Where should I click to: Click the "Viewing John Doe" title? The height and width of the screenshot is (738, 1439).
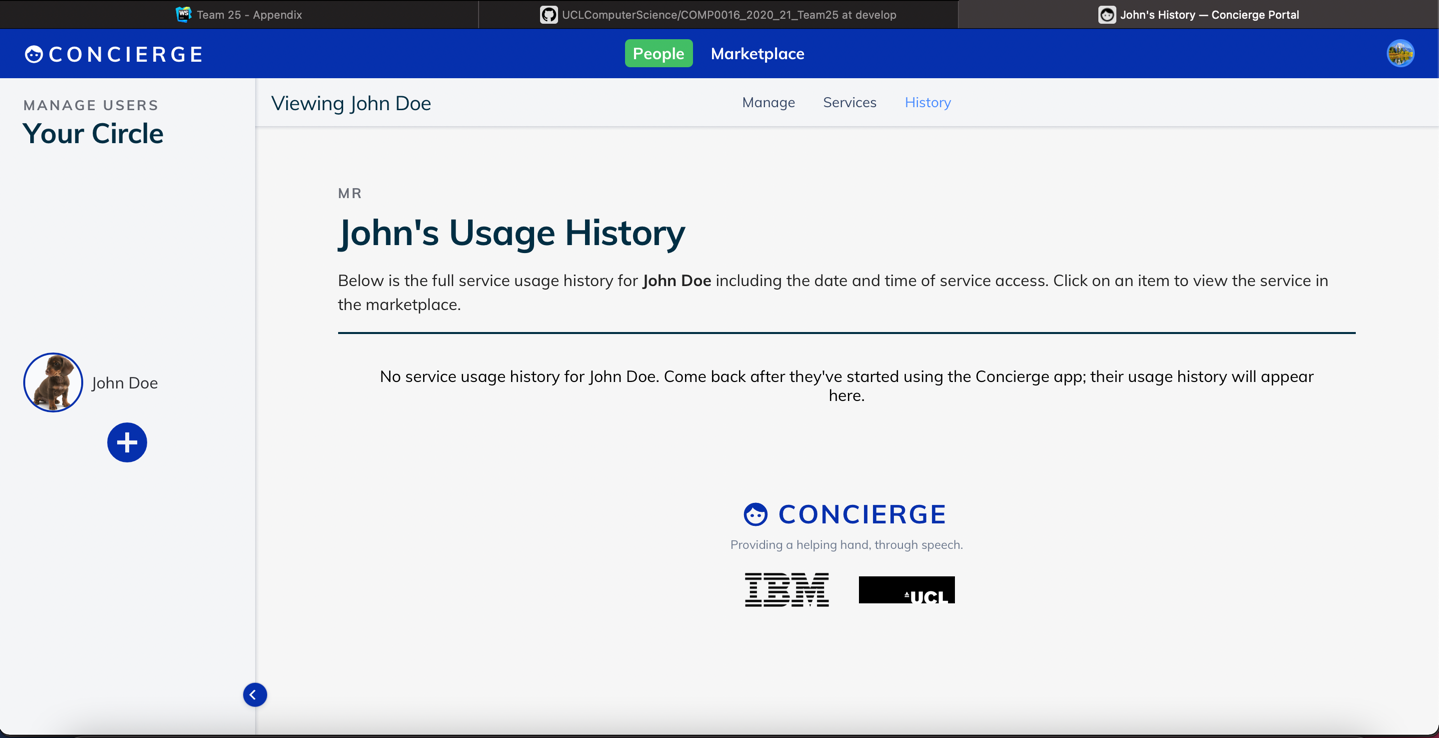click(x=351, y=103)
